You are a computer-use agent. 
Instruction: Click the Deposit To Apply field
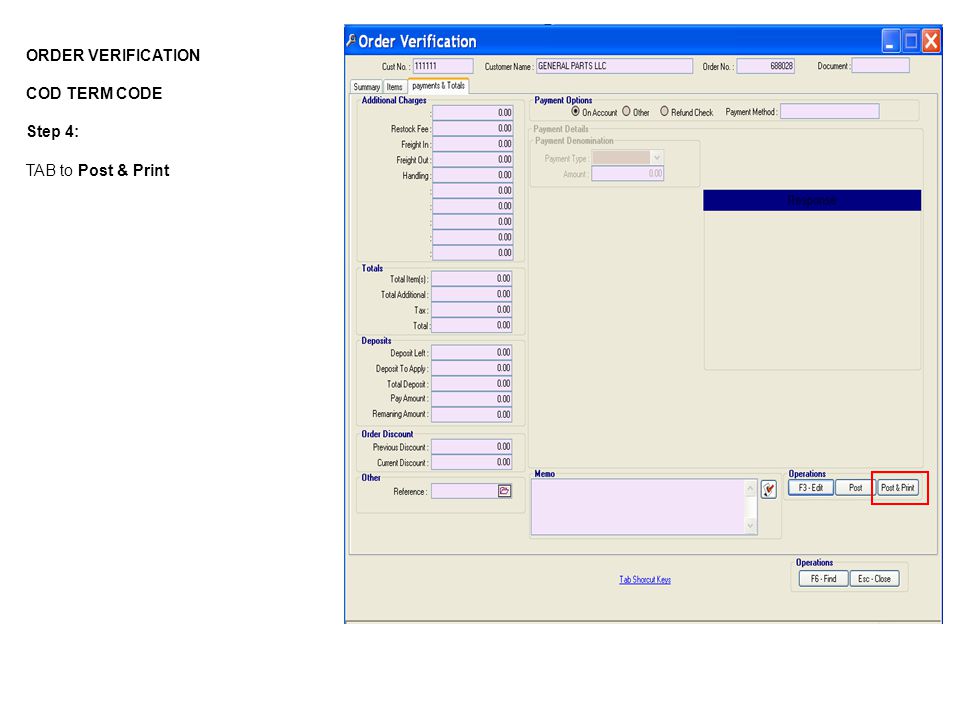click(x=471, y=368)
